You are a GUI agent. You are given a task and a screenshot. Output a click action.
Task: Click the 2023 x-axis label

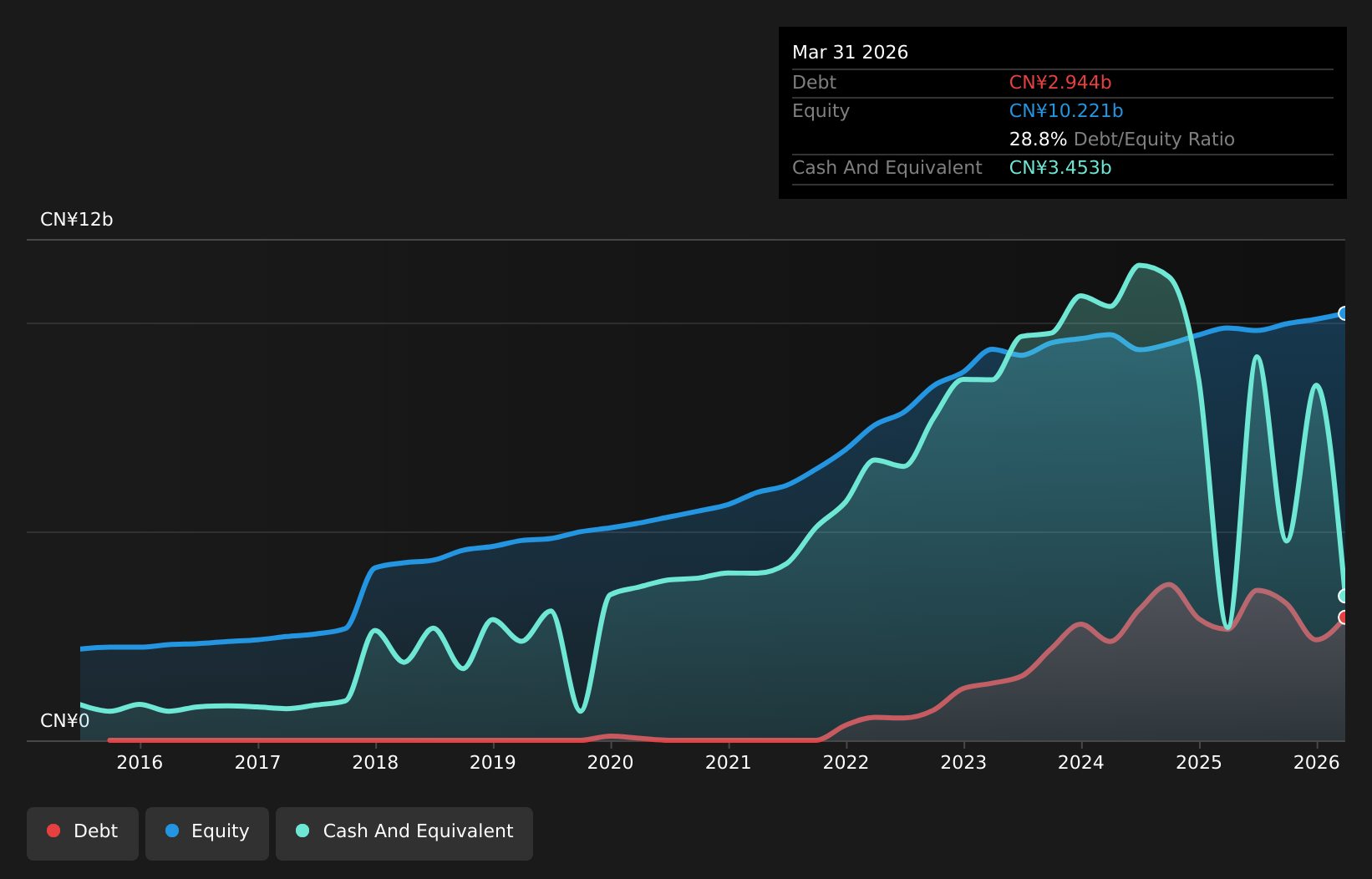pos(964,762)
